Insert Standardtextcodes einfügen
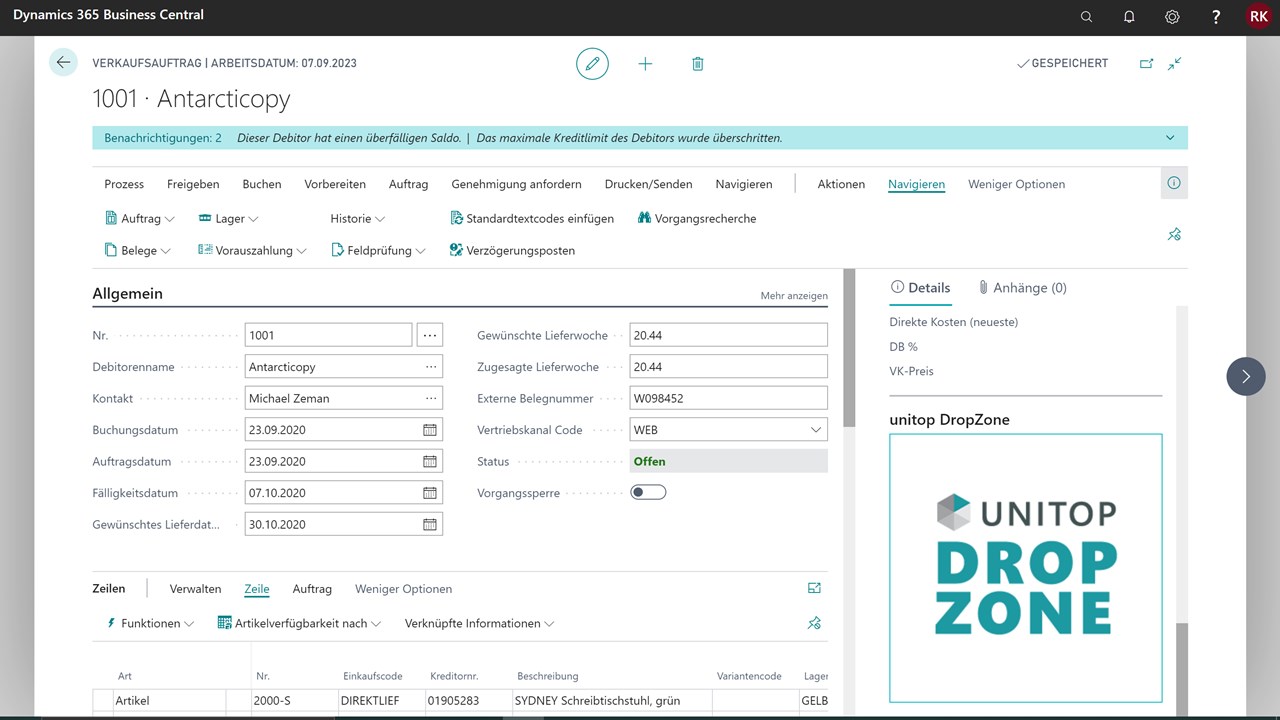This screenshot has height=720, width=1280. tap(532, 218)
